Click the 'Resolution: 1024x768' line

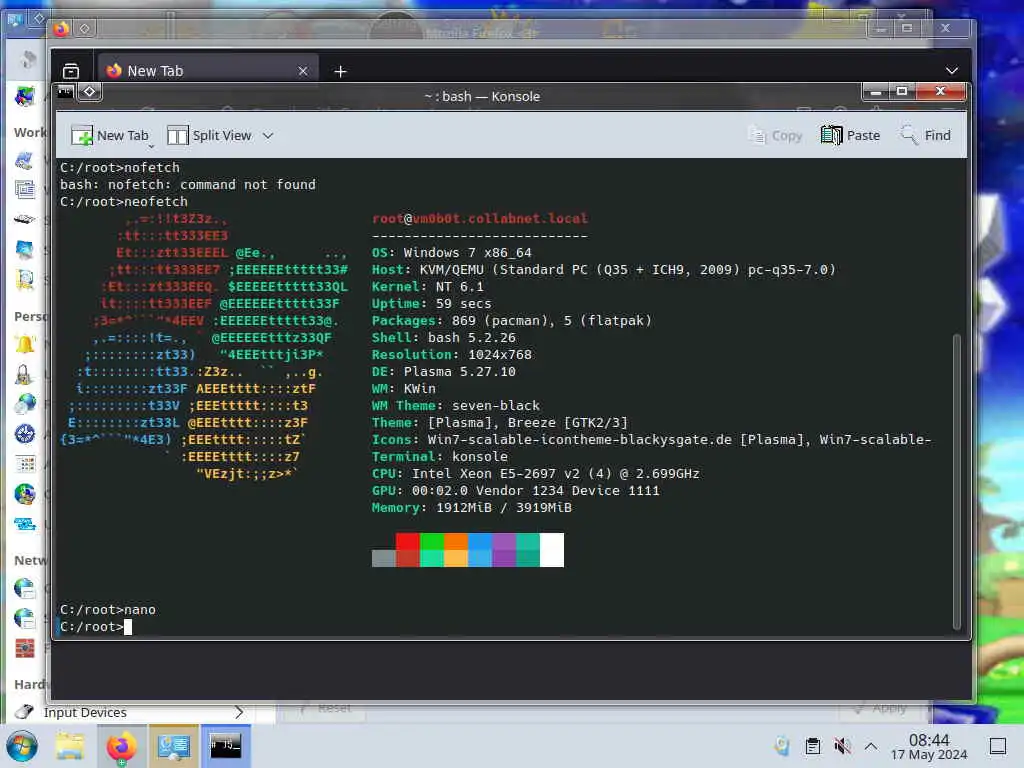point(451,355)
